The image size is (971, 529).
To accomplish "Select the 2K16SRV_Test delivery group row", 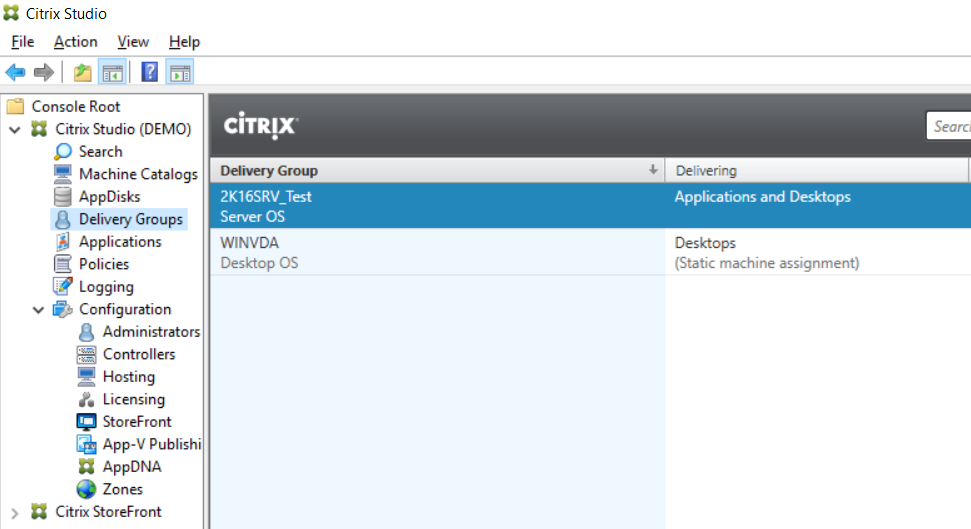I will (x=590, y=206).
